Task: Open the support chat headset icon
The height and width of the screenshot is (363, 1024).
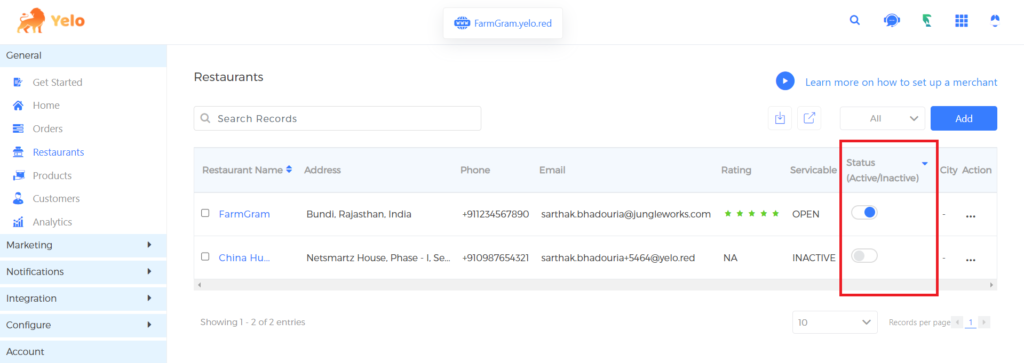Action: [x=891, y=20]
